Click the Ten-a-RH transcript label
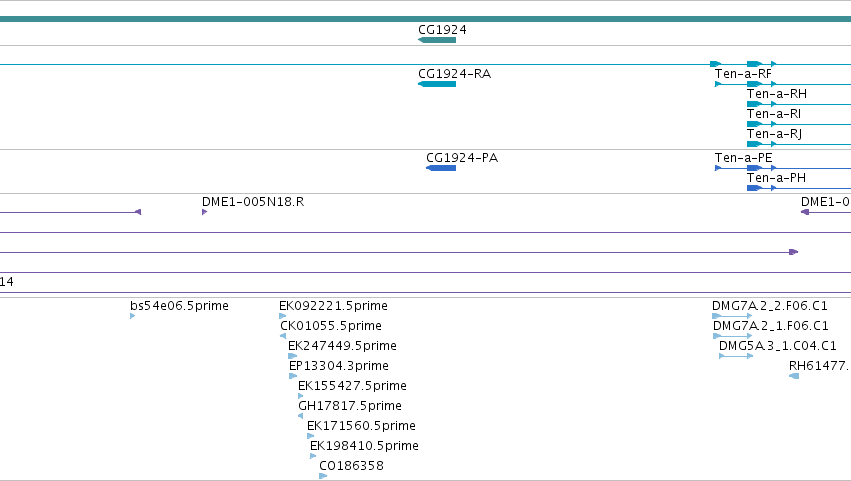 click(777, 94)
